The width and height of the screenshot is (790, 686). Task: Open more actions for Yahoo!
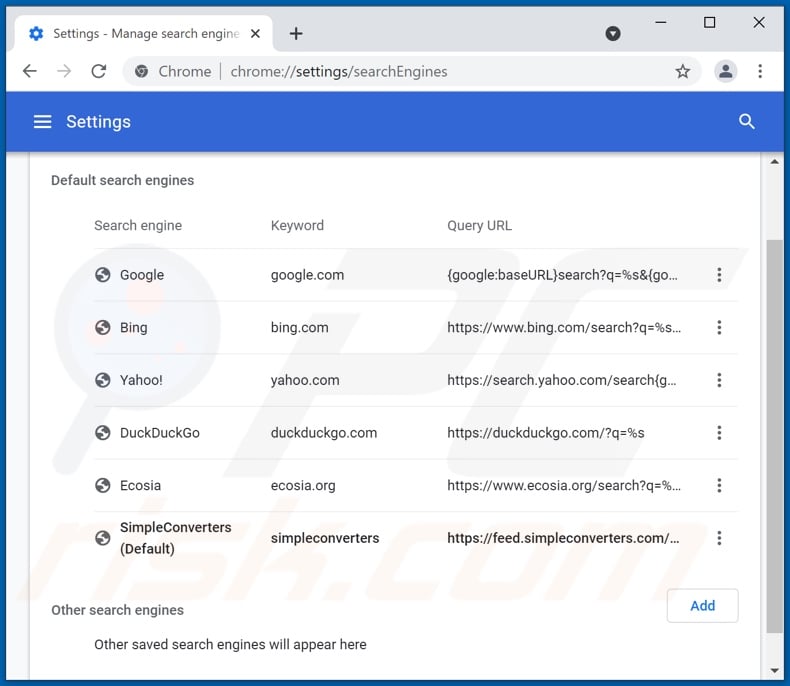point(719,380)
